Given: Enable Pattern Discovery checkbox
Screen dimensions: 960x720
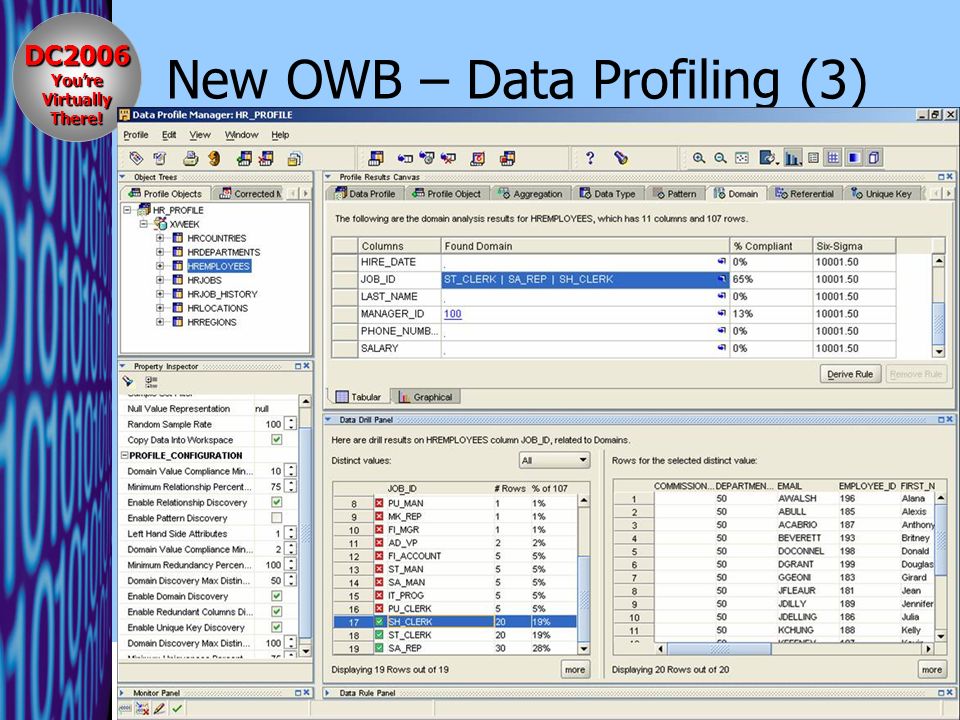Looking at the screenshot, I should click(x=277, y=518).
